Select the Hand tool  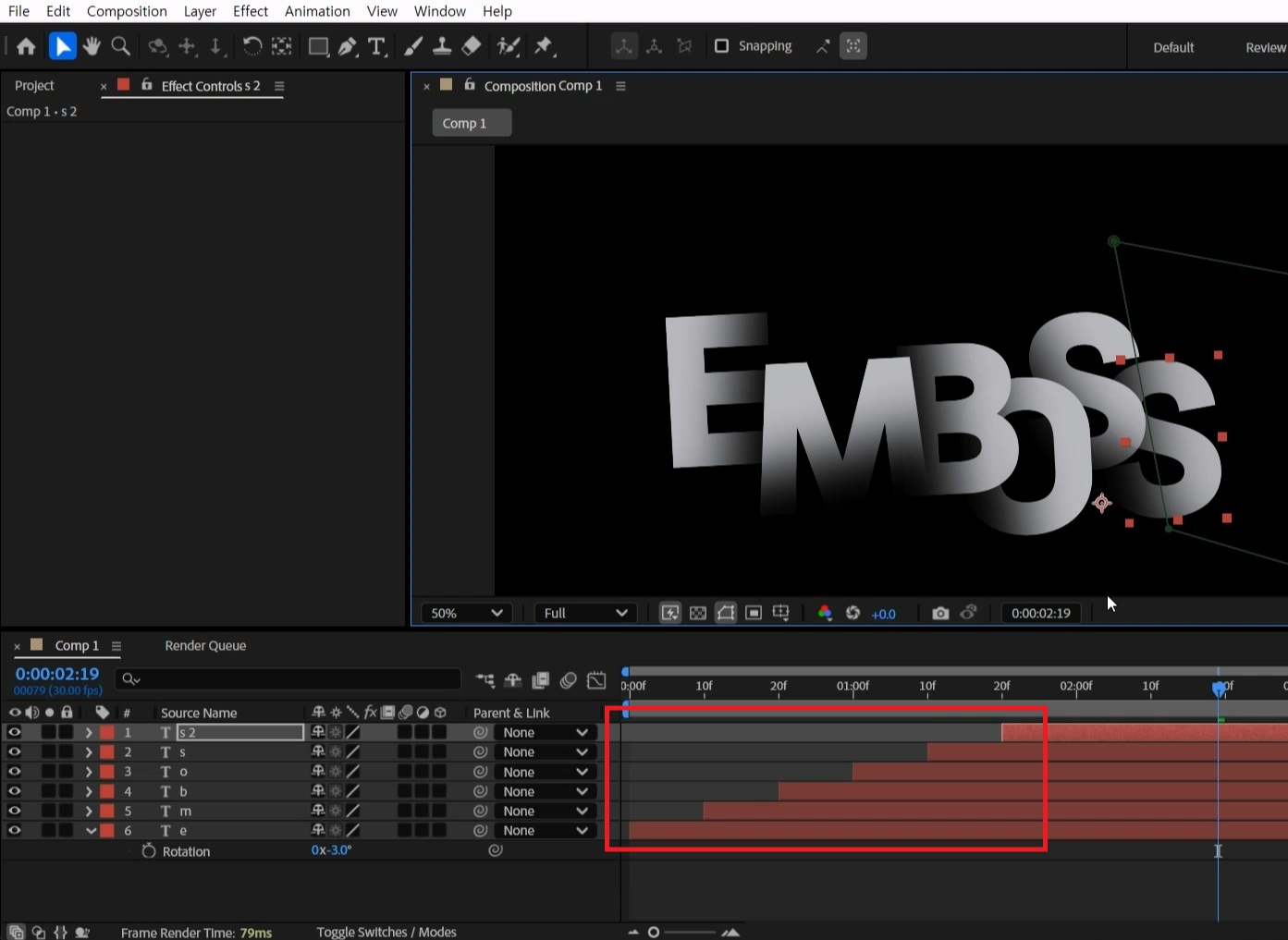click(x=92, y=46)
